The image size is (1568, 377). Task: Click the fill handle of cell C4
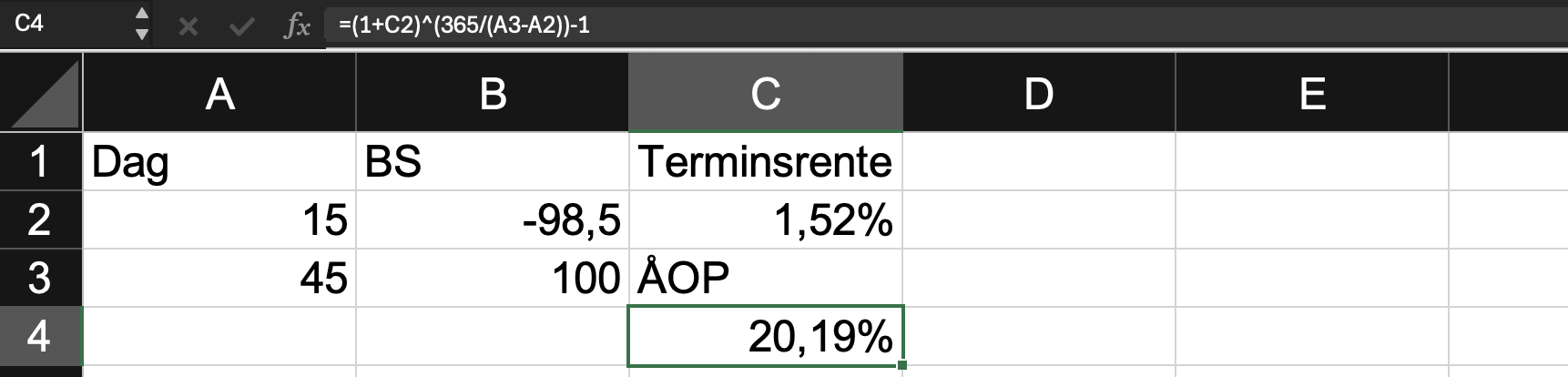point(901,365)
